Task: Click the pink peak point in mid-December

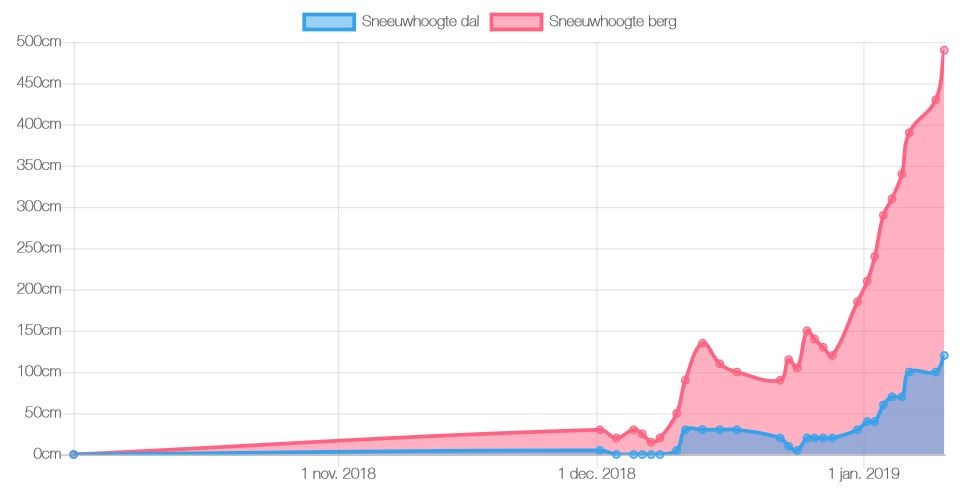Action: 702,343
